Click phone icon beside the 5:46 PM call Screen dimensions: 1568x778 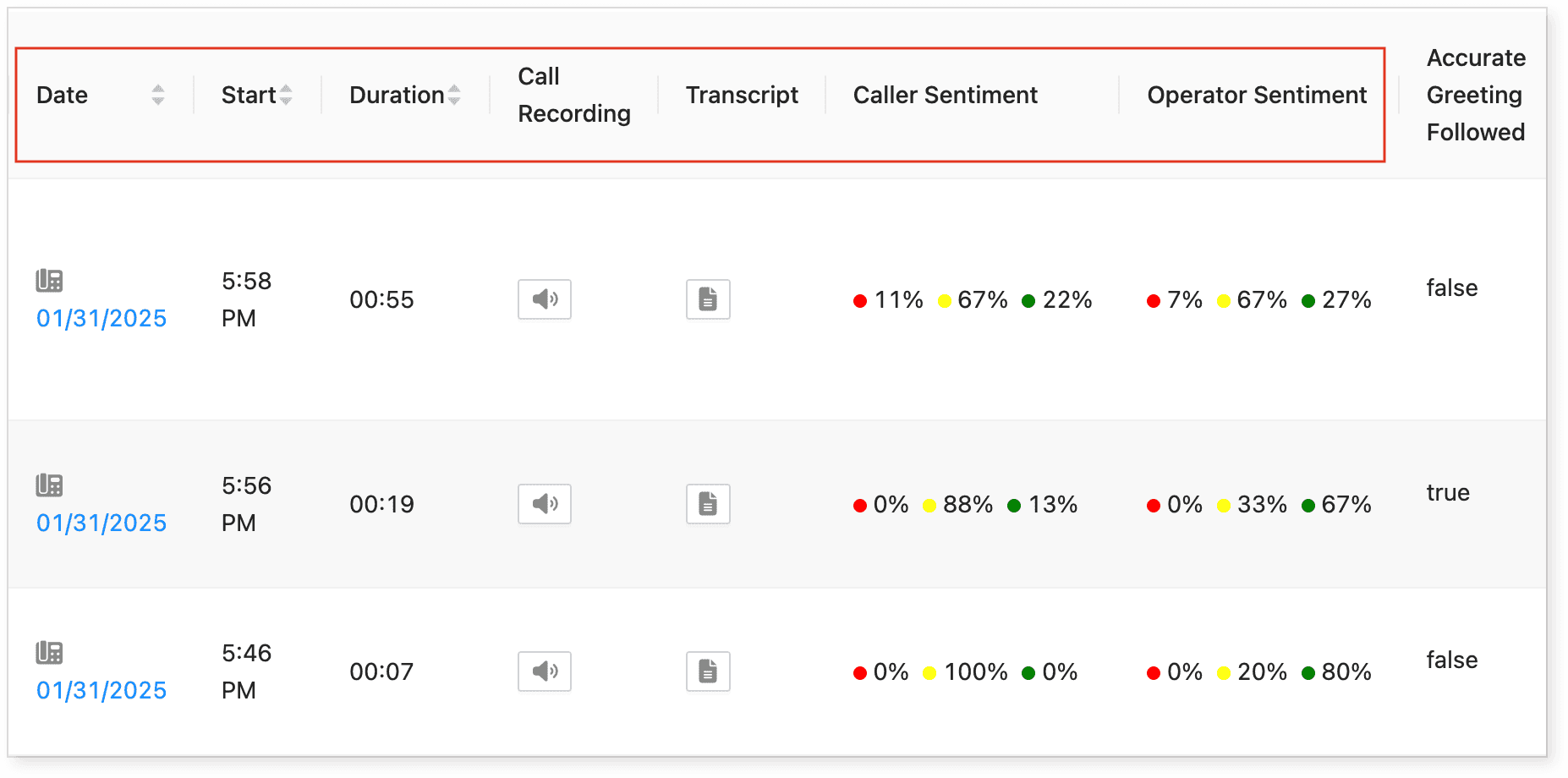[49, 652]
